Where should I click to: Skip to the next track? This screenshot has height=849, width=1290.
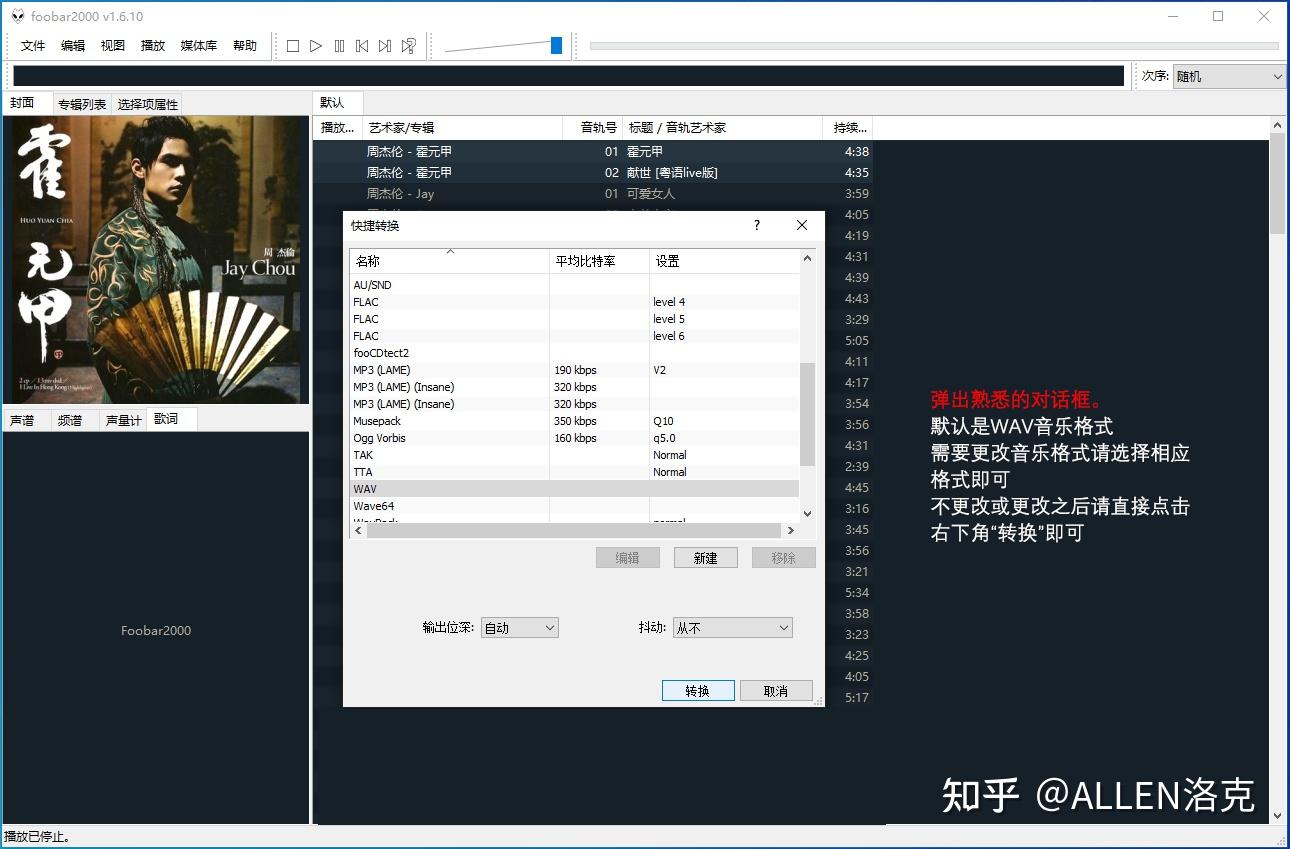pyautogui.click(x=385, y=46)
